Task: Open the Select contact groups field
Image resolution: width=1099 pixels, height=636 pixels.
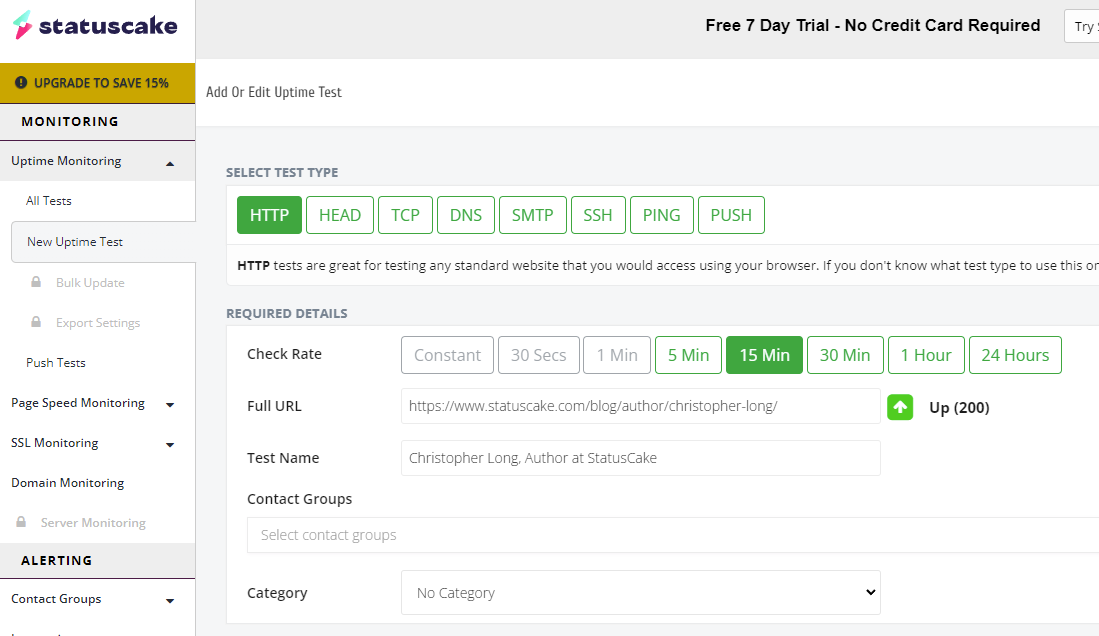Action: [x=673, y=535]
